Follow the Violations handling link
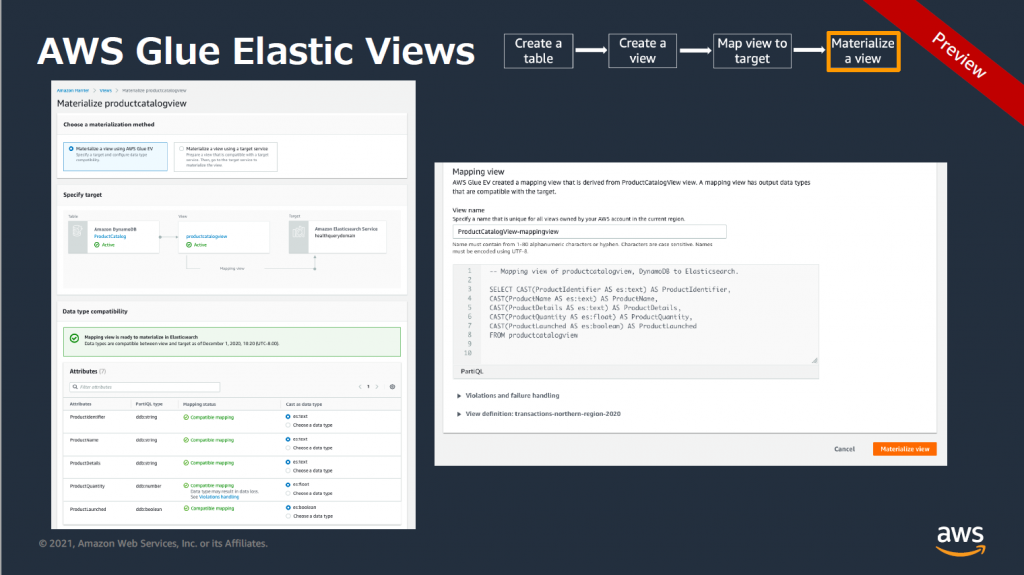1024x575 pixels. point(219,497)
